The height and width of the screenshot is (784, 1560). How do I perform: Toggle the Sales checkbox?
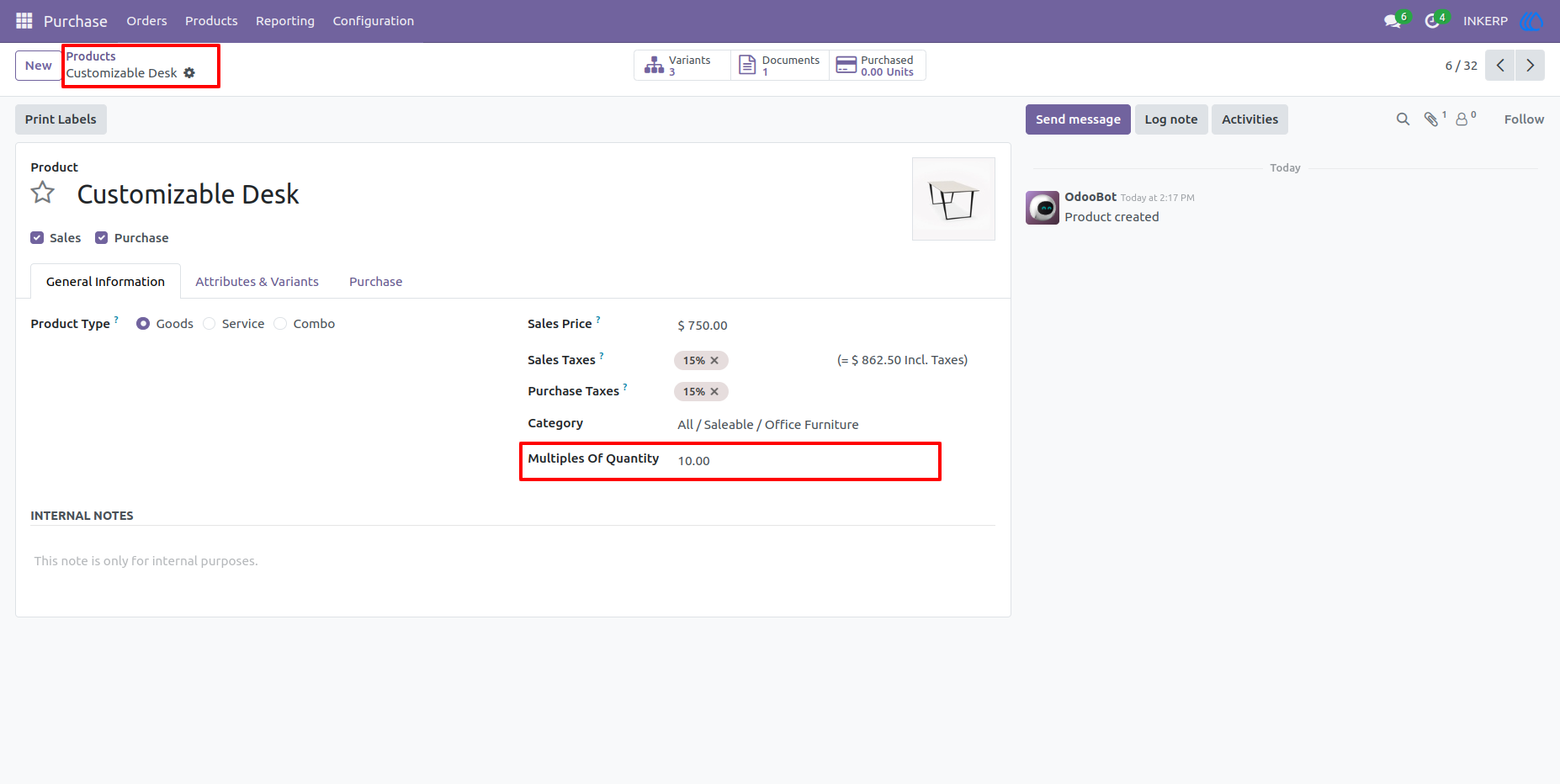point(37,238)
